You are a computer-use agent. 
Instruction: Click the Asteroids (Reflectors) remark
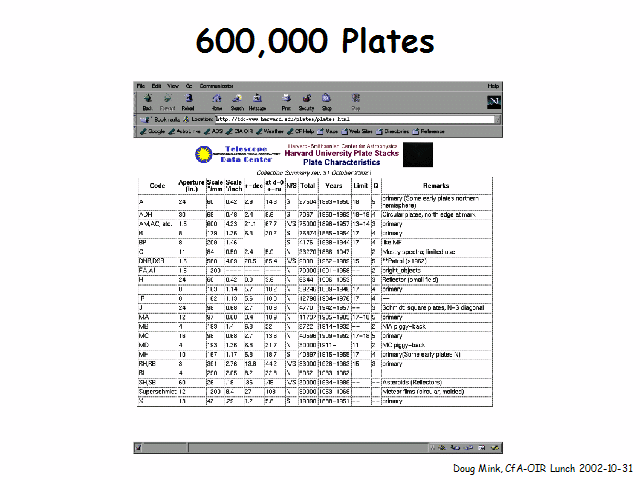click(x=412, y=383)
